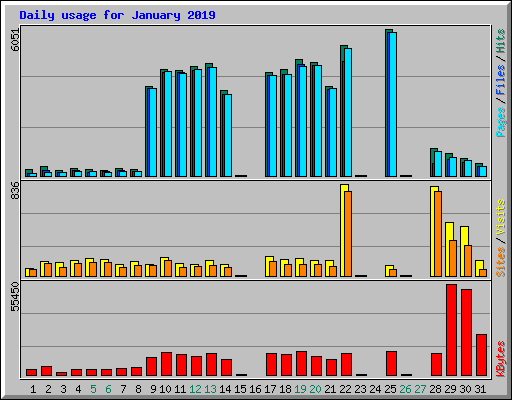The image size is (512, 400).
Task: Click the green 'Hits' legend label
Action: coord(501,41)
